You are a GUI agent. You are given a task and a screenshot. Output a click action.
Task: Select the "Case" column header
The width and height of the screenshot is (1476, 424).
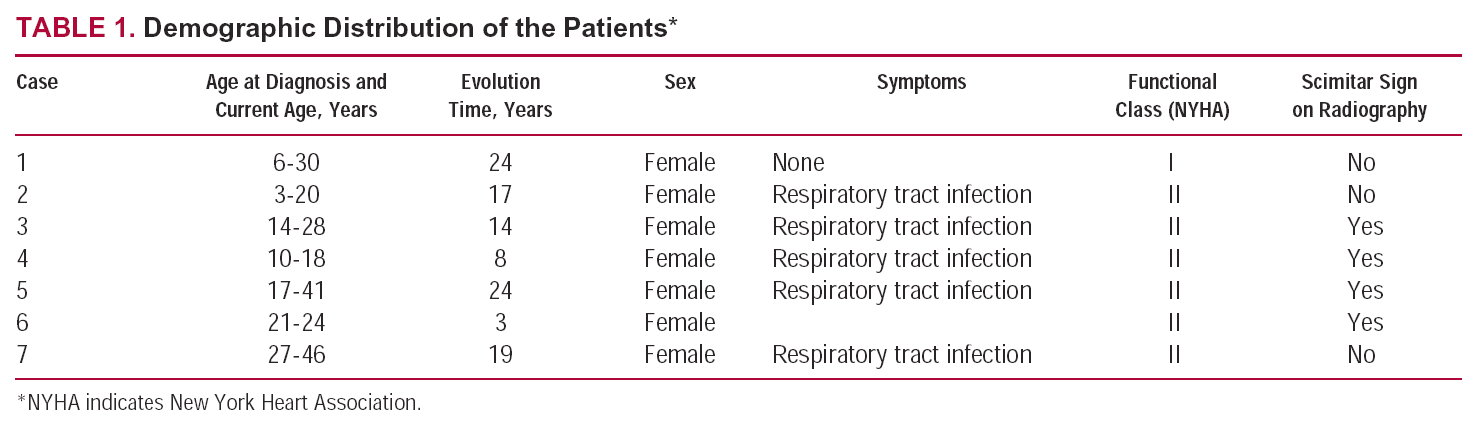pos(38,83)
